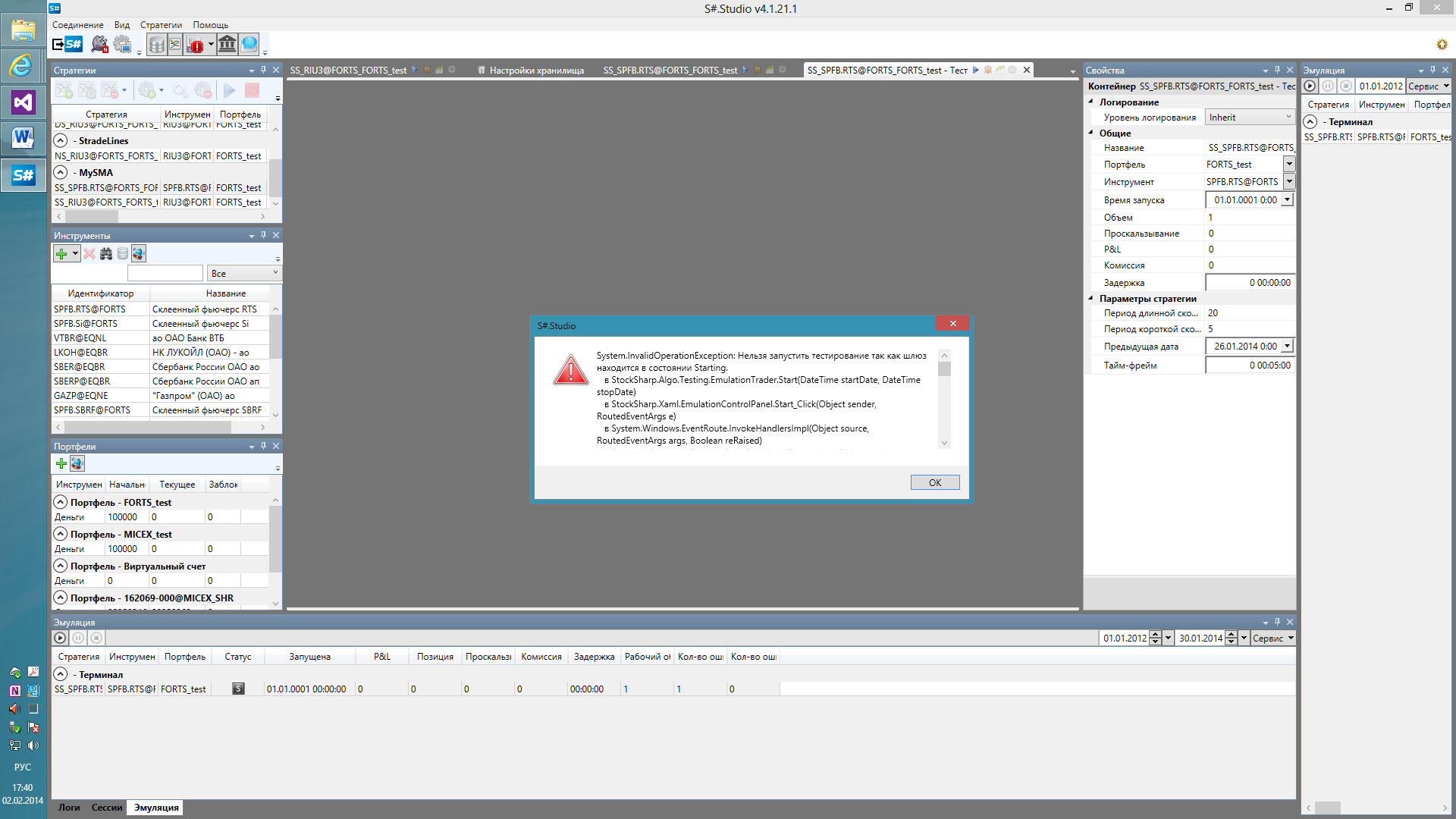
Task: Toggle the bank building toolbar button
Action: coord(227,44)
